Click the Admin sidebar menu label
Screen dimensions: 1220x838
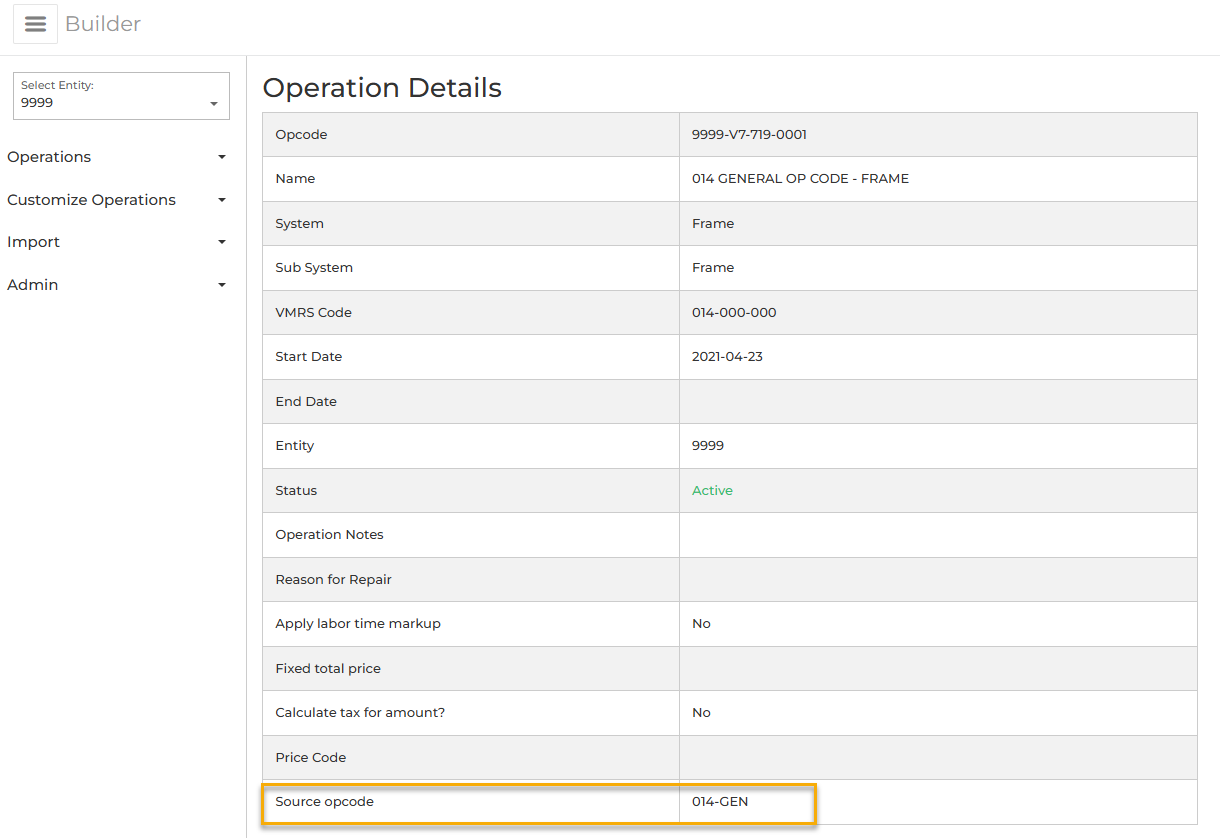coord(32,285)
